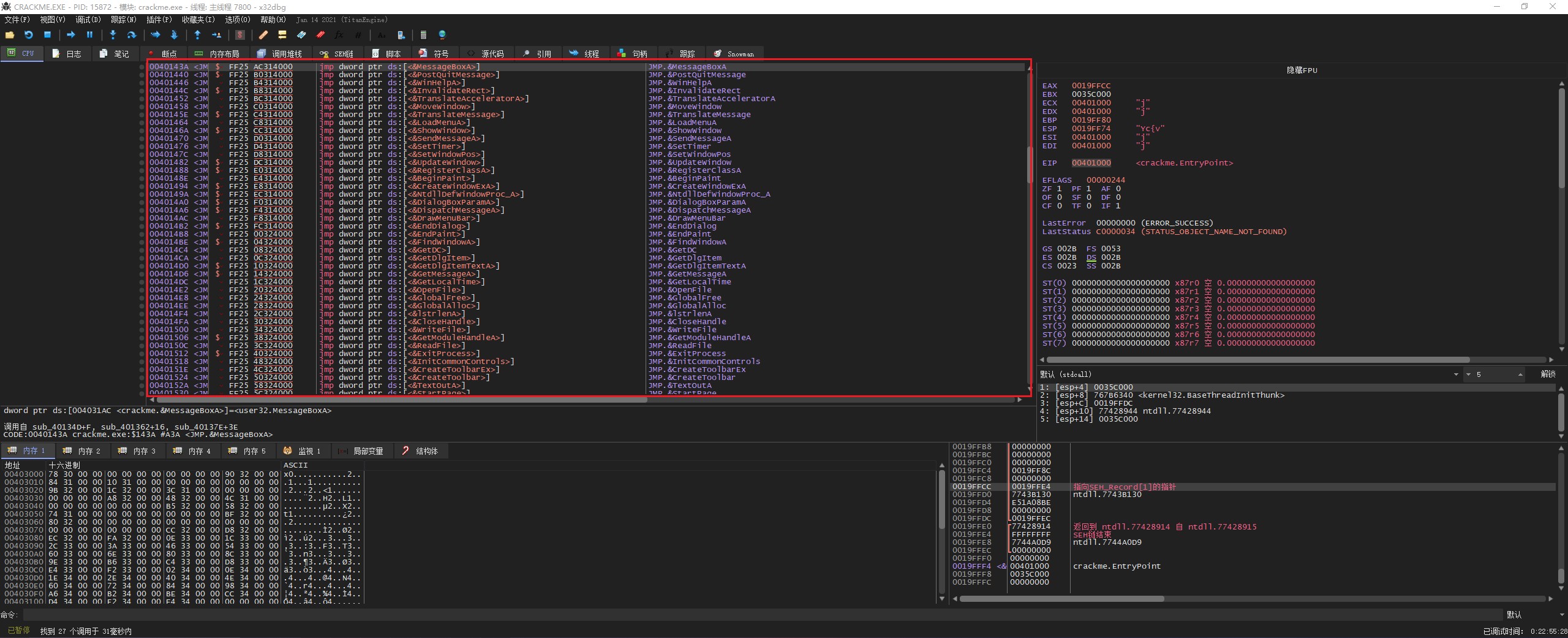Restart the debugged program via the toolbar
Image resolution: width=1568 pixels, height=638 pixels.
[x=29, y=35]
